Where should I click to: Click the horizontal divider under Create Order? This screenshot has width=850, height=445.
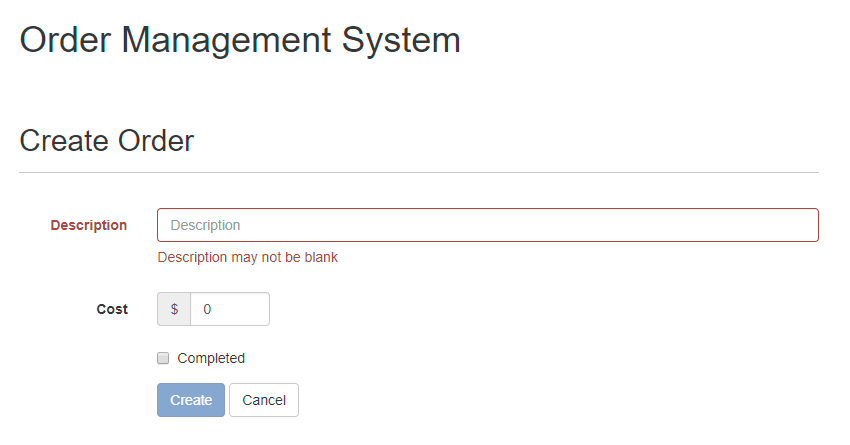419,172
